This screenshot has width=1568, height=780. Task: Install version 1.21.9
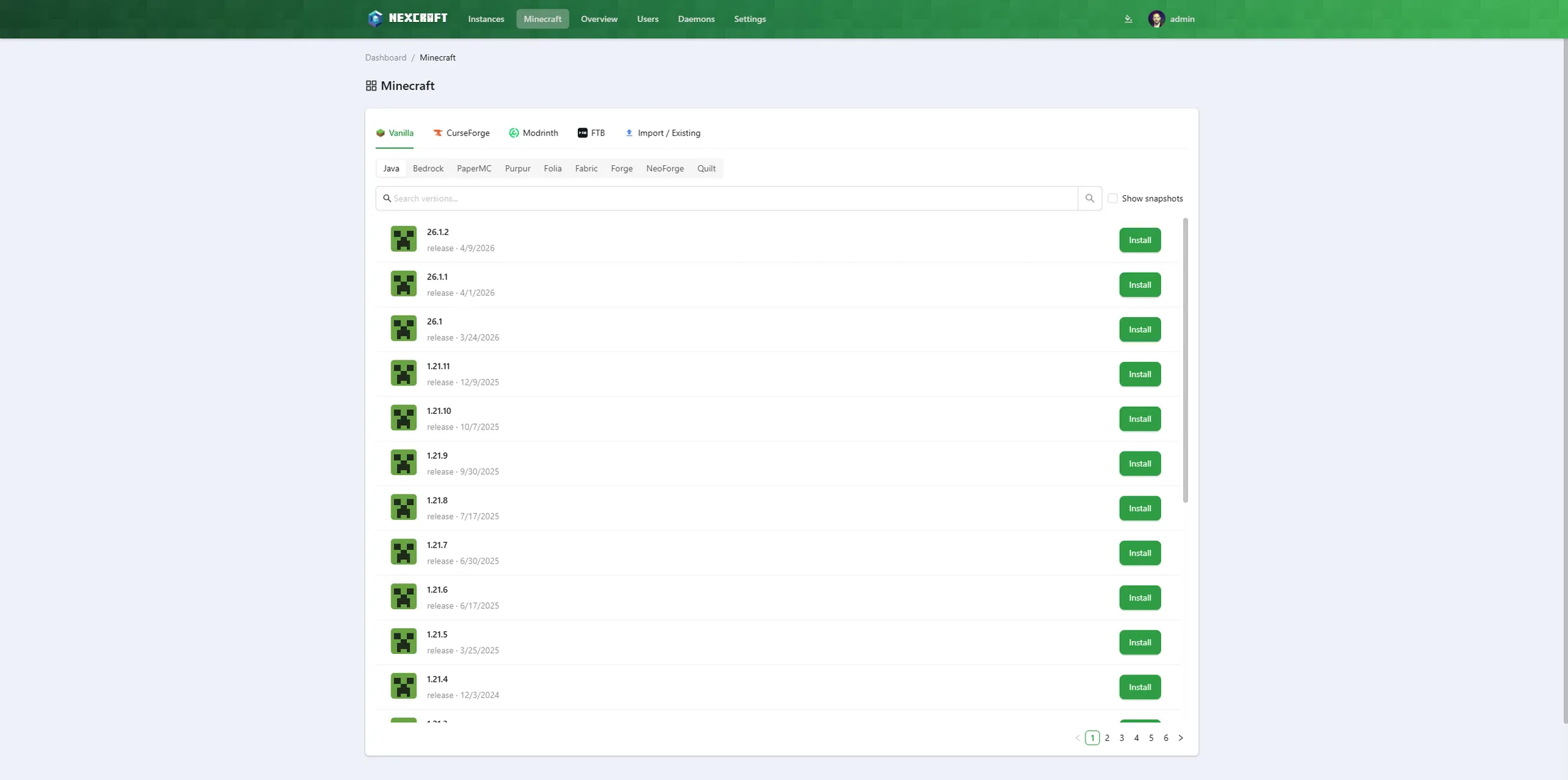coord(1140,464)
